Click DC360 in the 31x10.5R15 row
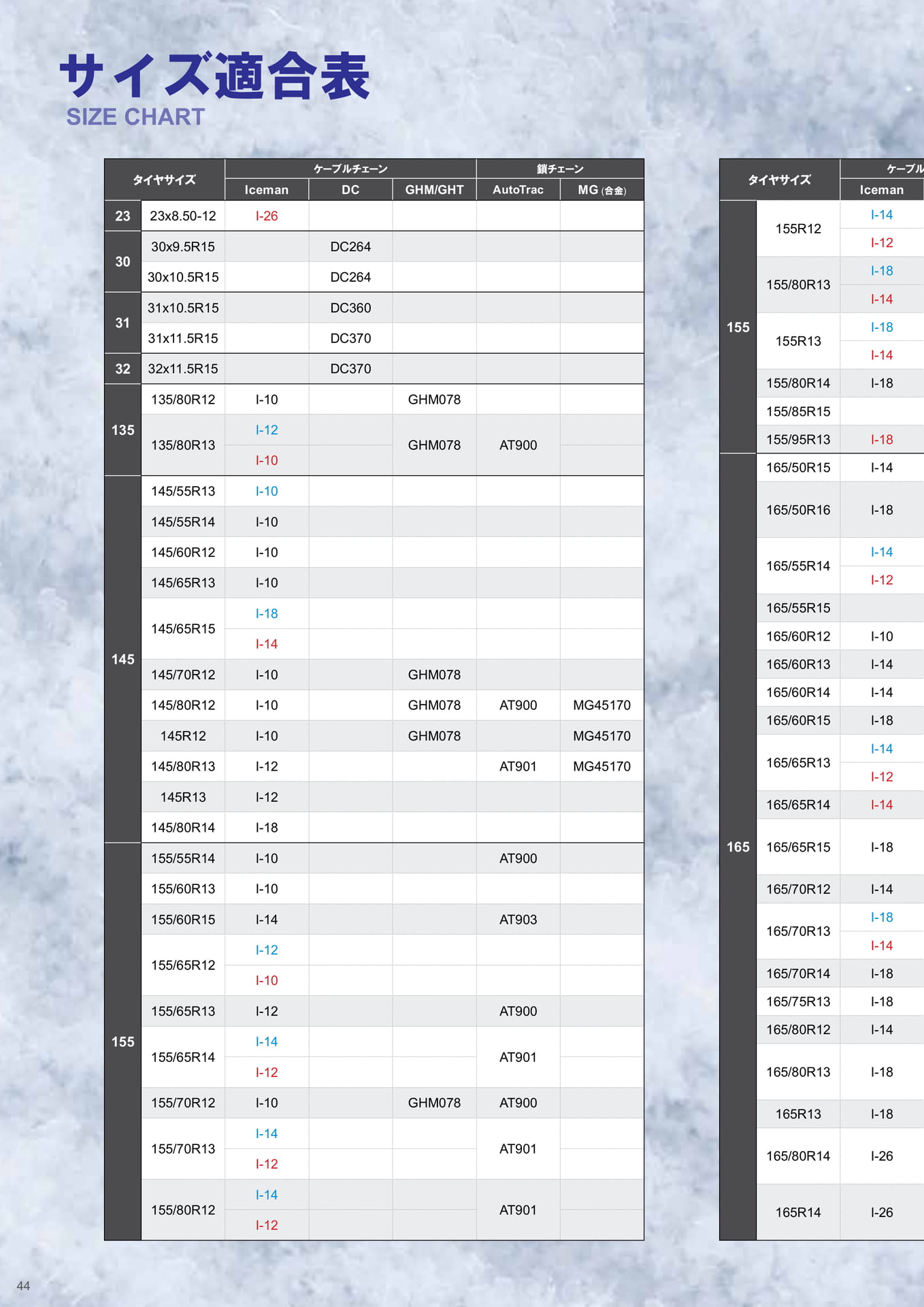This screenshot has height=1307, width=924. click(x=350, y=308)
